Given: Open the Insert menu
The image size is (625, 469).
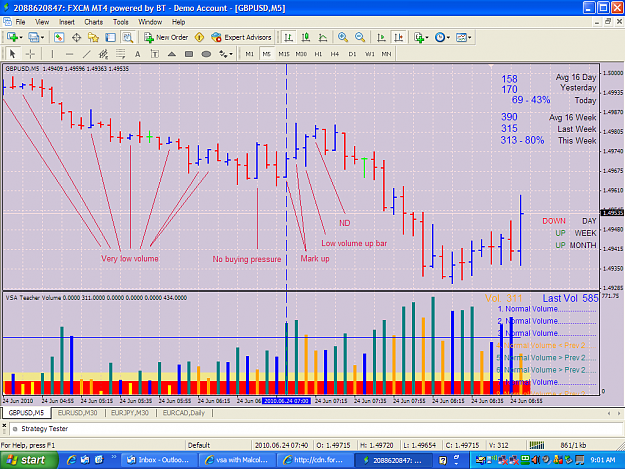Looking at the screenshot, I should (67, 22).
